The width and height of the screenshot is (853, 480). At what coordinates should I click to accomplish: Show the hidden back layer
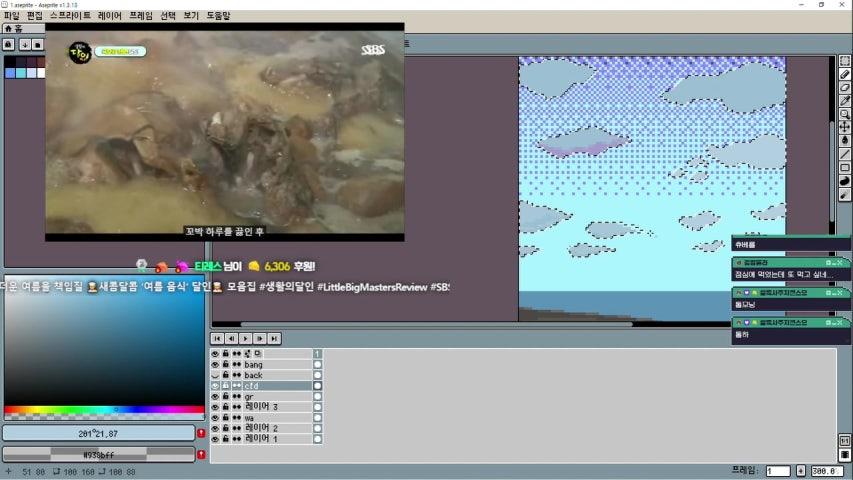[x=215, y=375]
